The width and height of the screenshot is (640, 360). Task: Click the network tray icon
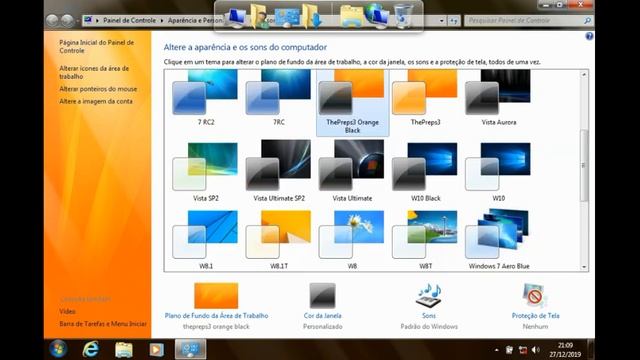point(522,350)
